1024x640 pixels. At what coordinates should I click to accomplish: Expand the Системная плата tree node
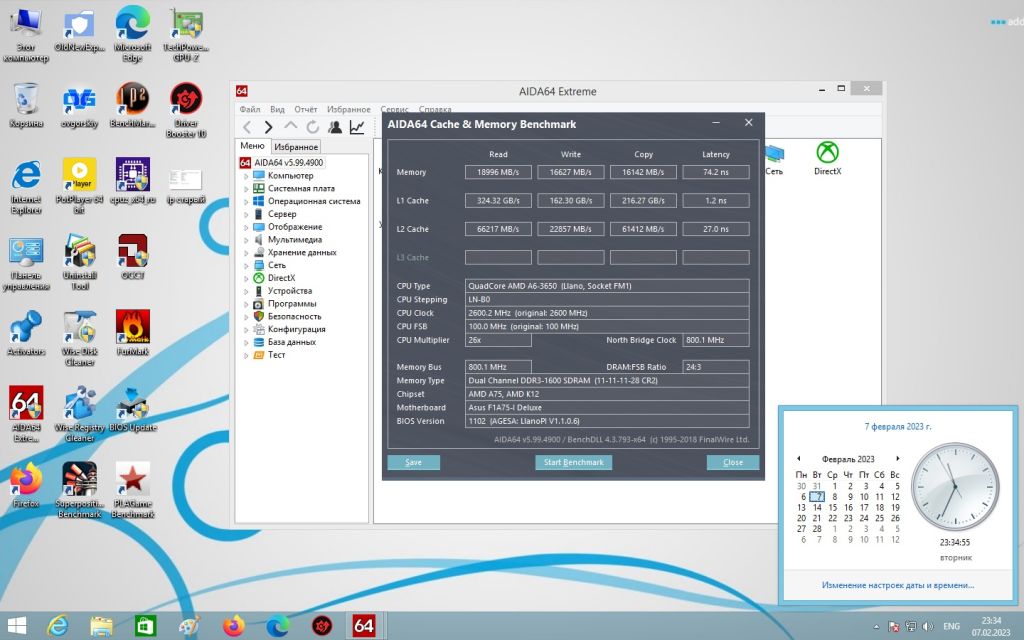246,189
